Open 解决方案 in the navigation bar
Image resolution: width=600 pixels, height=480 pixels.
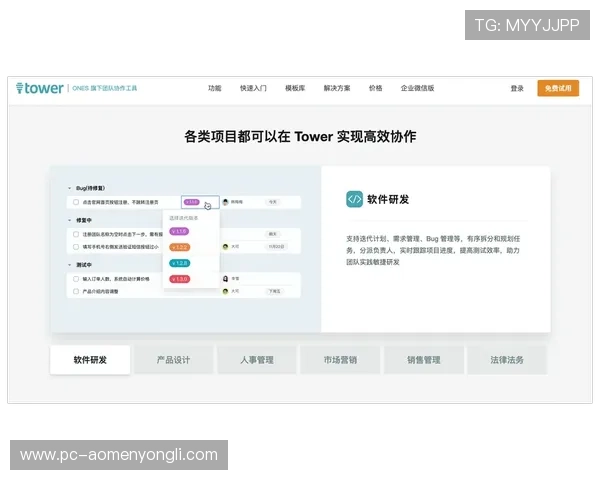tap(337, 88)
